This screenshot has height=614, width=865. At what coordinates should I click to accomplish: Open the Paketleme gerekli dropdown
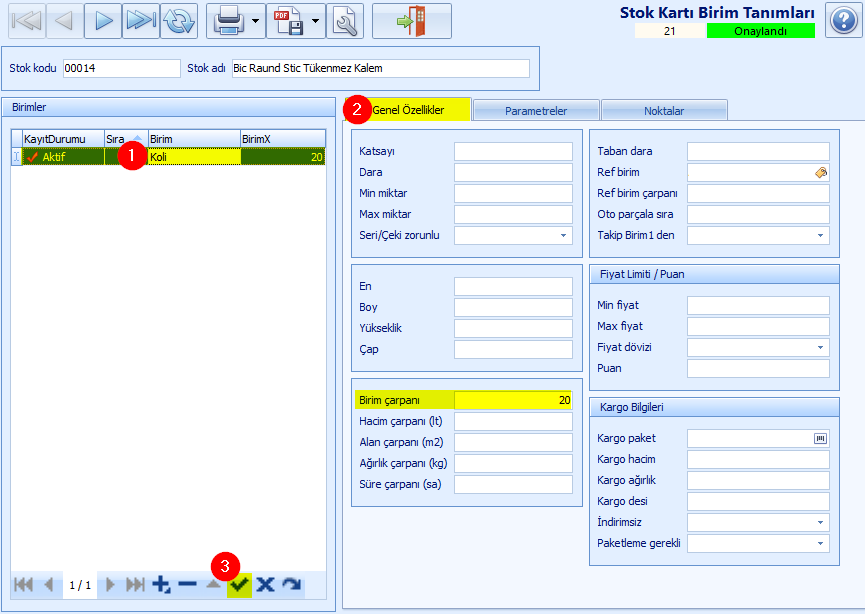pos(820,543)
